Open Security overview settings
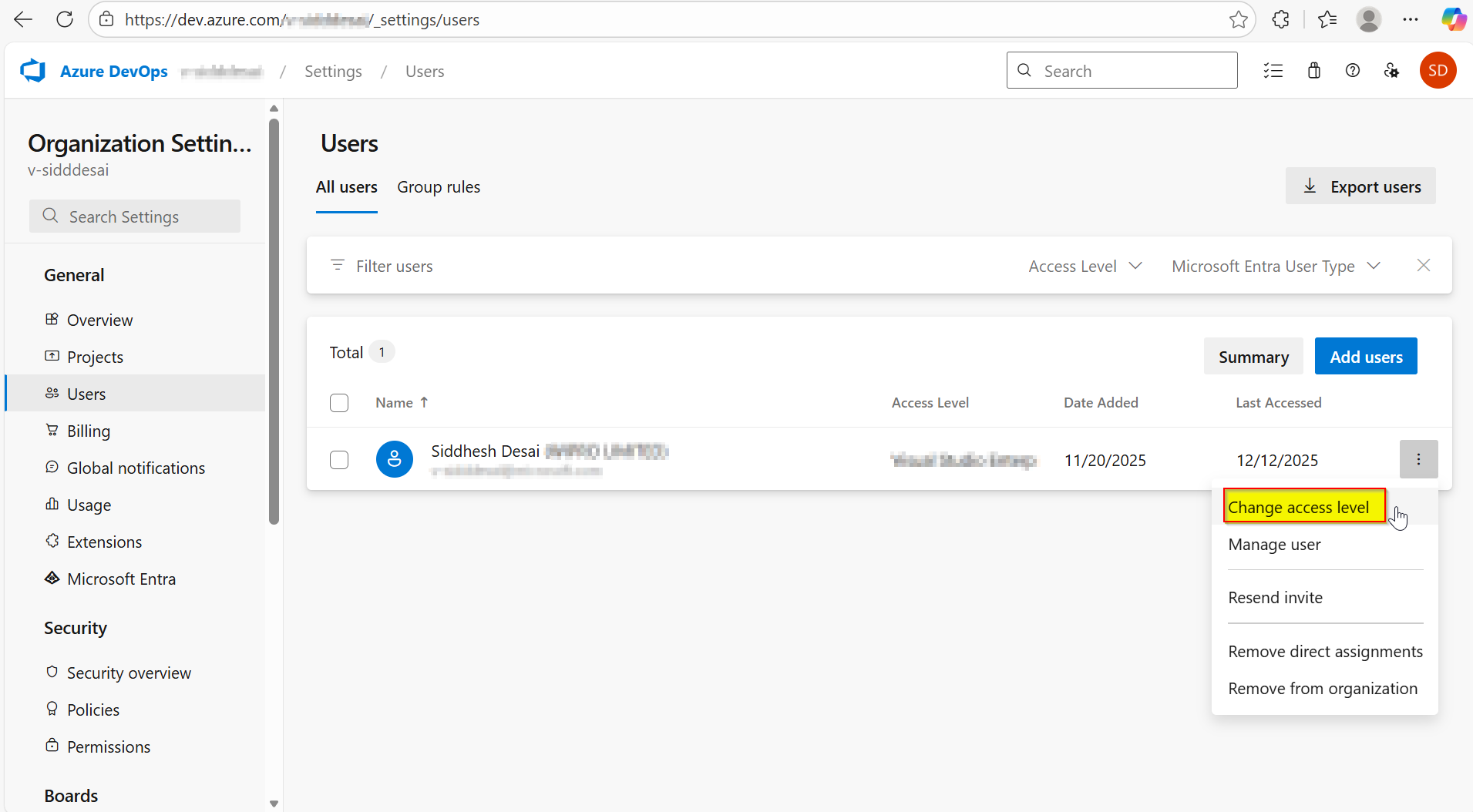This screenshot has height=812, width=1473. click(x=136, y=673)
